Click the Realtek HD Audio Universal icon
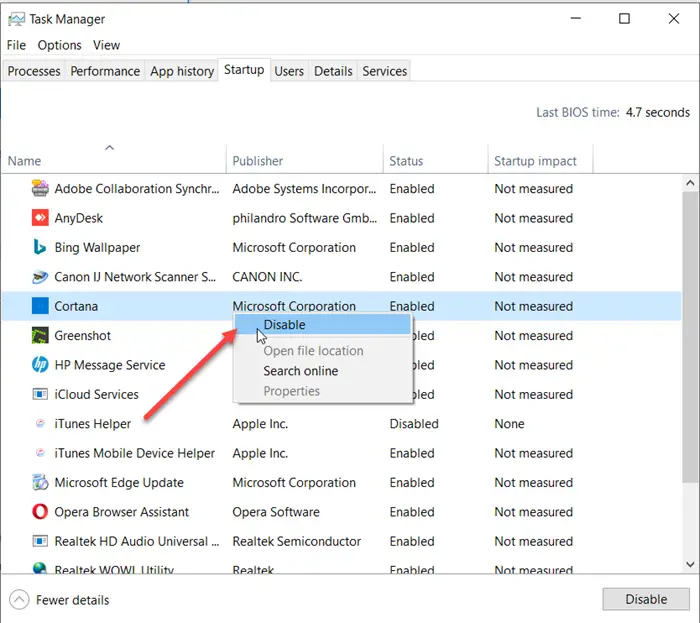 pos(40,541)
